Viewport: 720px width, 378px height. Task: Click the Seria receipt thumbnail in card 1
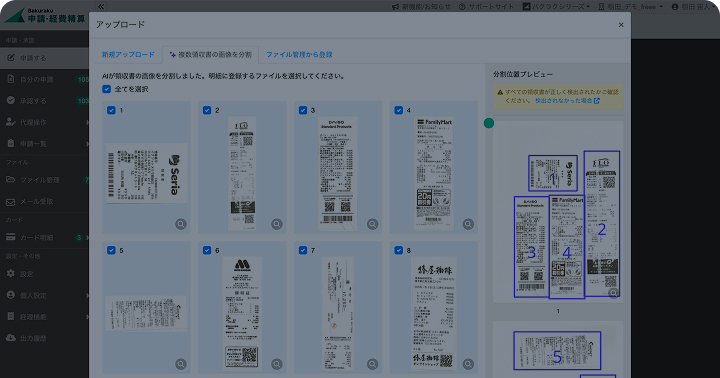pyautogui.click(x=146, y=173)
